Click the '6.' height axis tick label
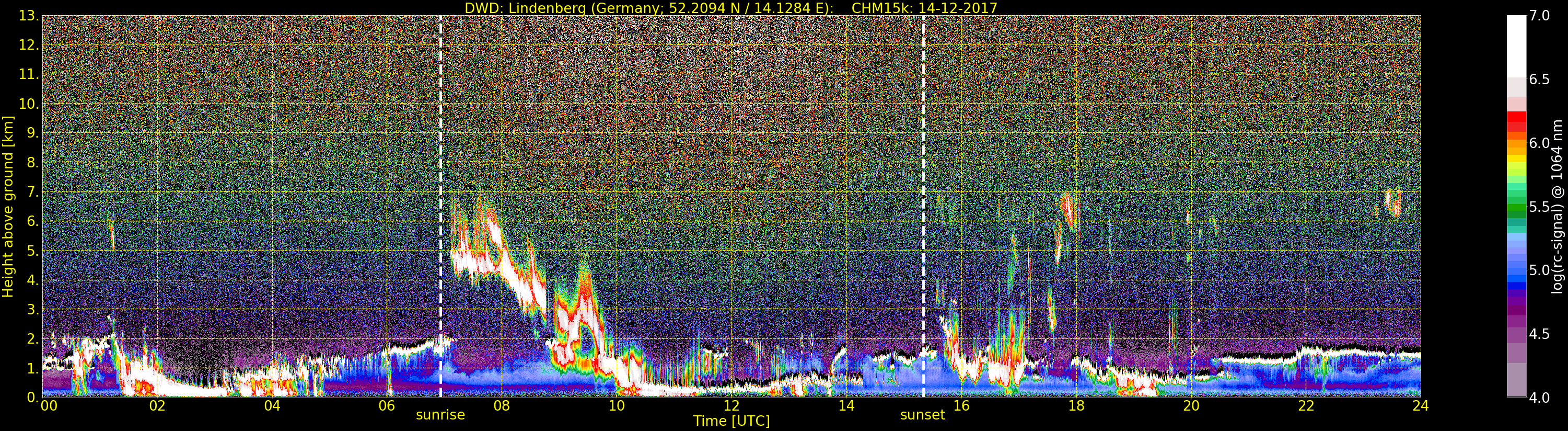 click(33, 221)
